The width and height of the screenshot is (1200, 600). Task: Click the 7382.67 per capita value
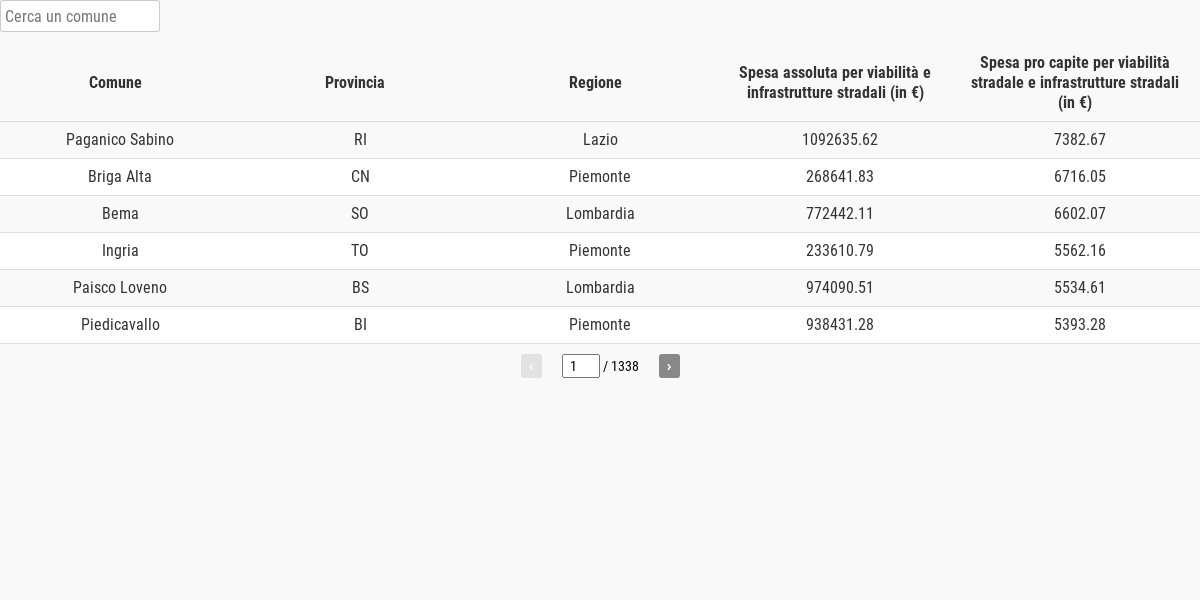pos(1080,140)
